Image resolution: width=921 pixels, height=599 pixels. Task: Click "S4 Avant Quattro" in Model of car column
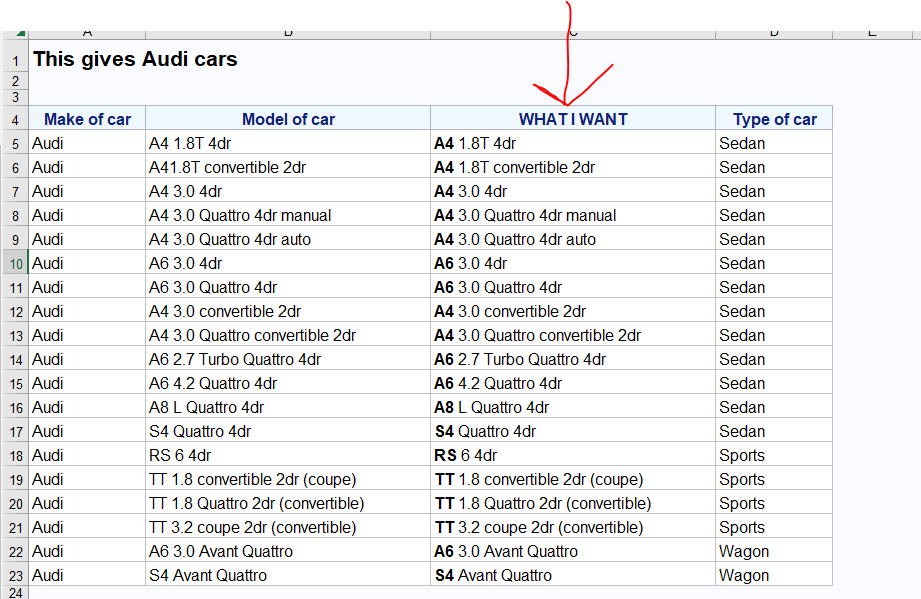[208, 576]
